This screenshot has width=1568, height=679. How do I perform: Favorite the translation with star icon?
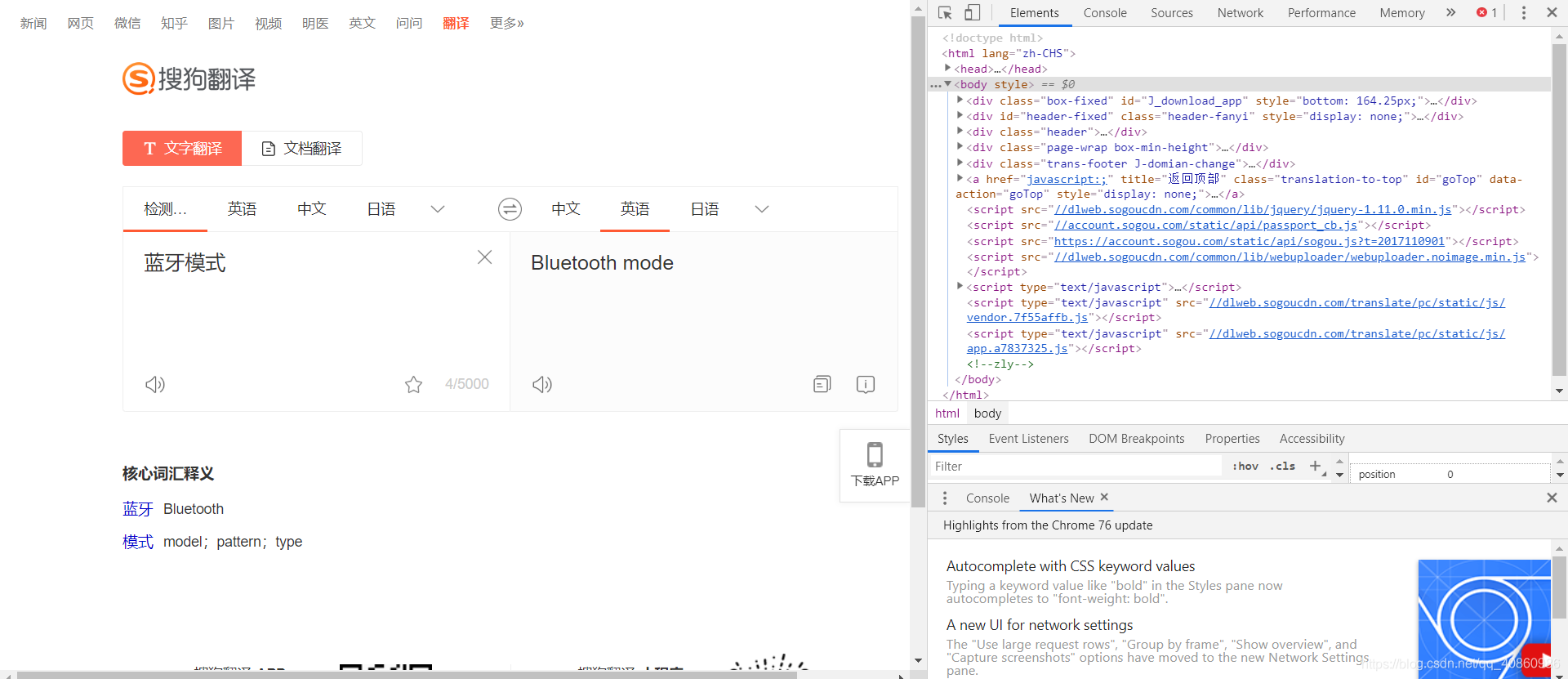tap(414, 384)
